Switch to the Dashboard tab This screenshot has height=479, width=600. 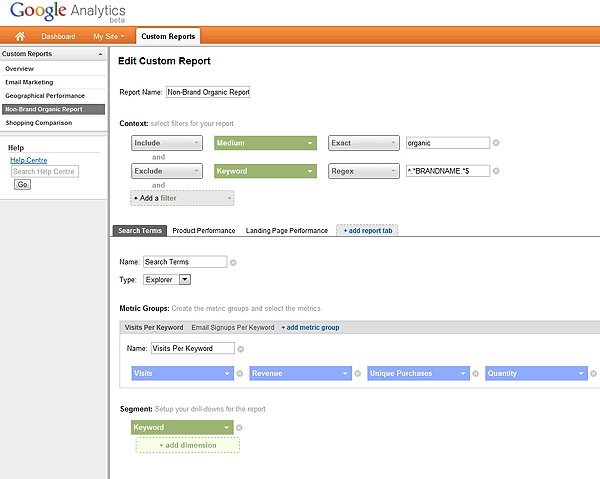pos(58,36)
